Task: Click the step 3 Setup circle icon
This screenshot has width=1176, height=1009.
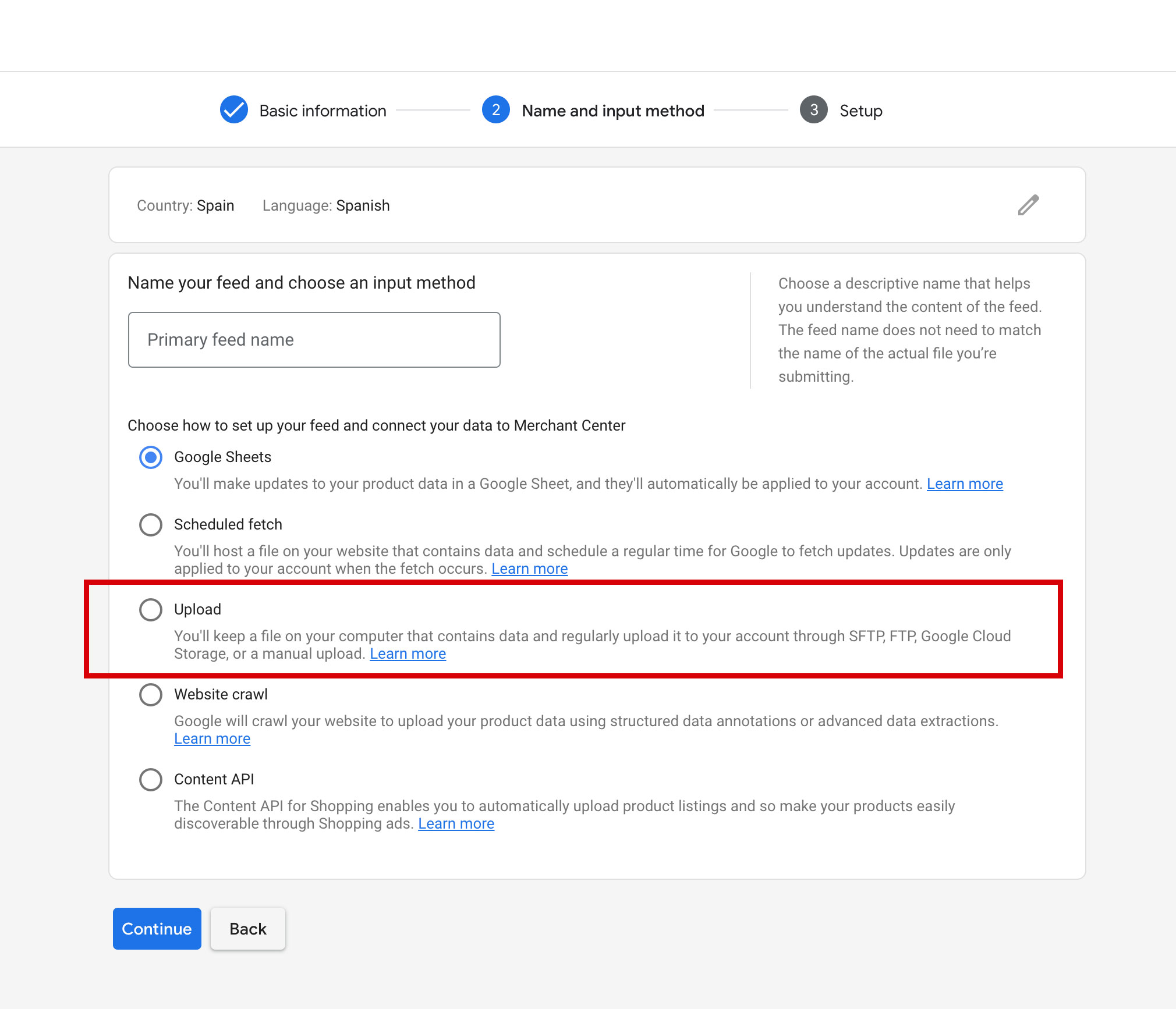Action: point(814,110)
